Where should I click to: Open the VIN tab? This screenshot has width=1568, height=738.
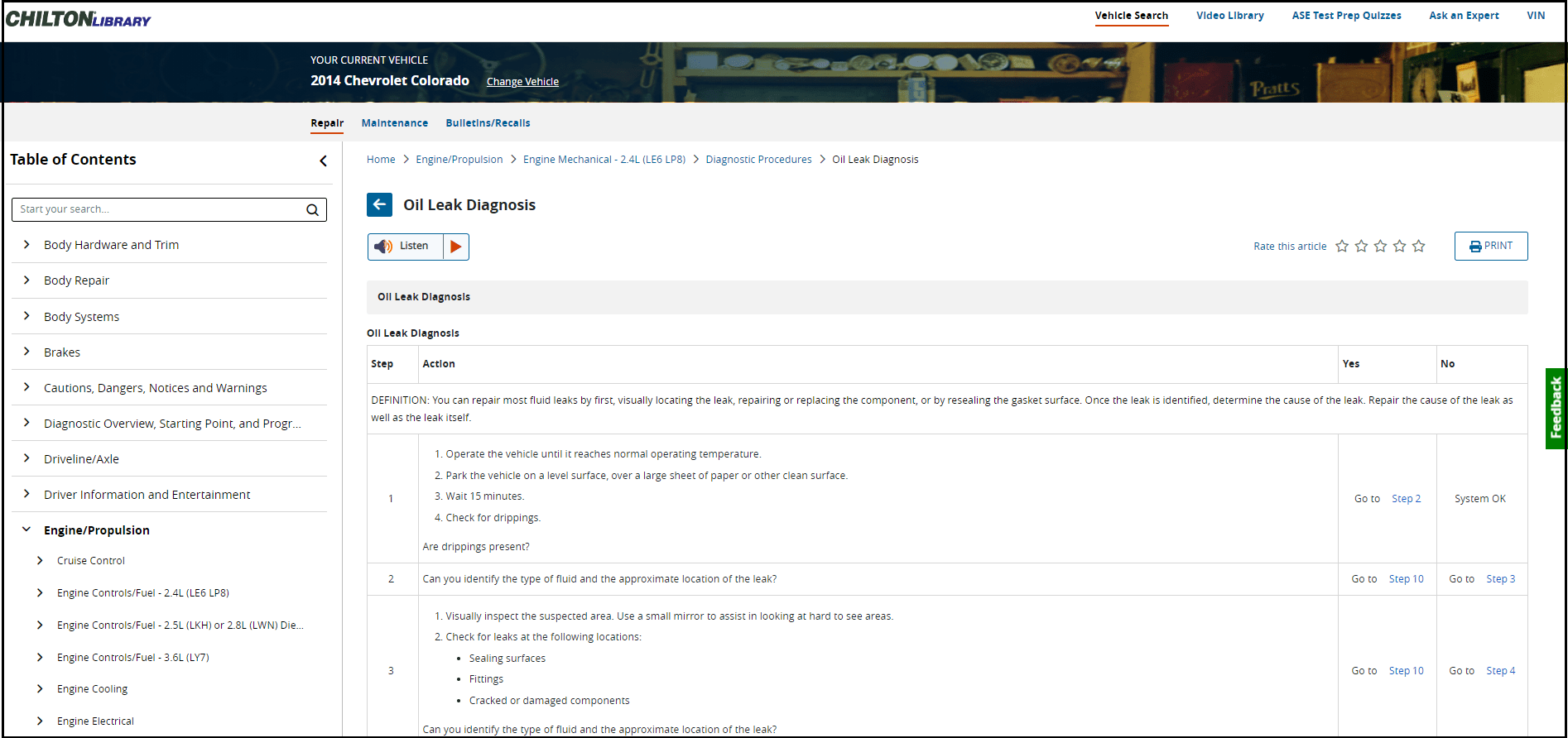tap(1536, 16)
